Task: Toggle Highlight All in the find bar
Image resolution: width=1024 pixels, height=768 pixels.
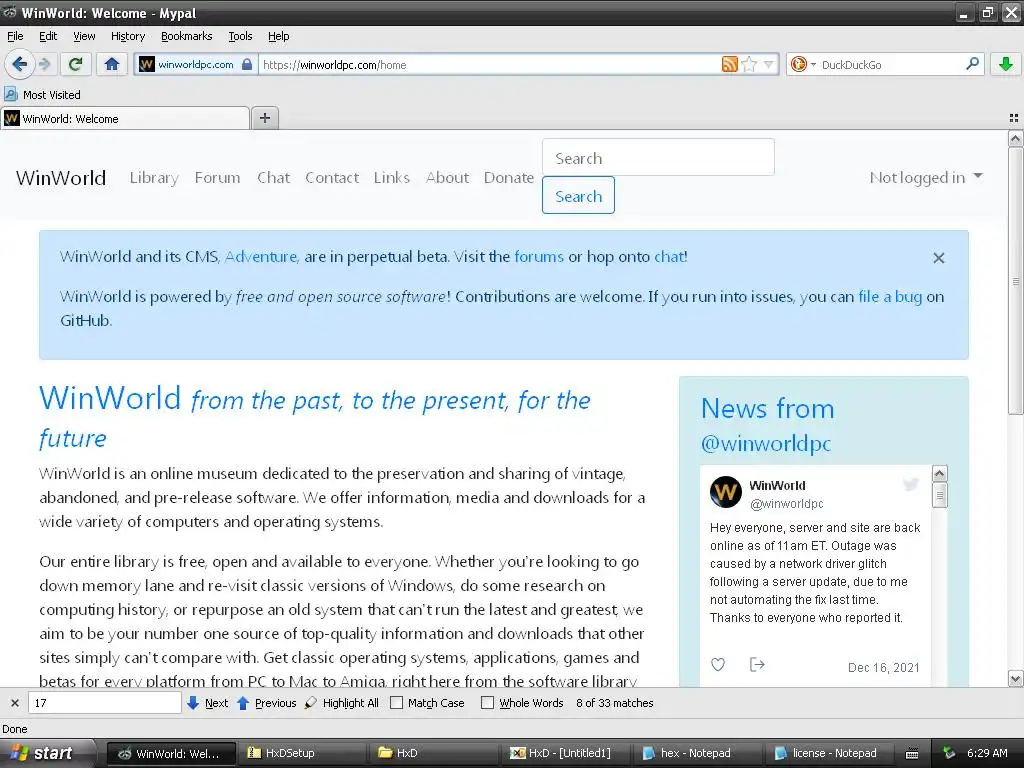Action: pyautogui.click(x=342, y=703)
